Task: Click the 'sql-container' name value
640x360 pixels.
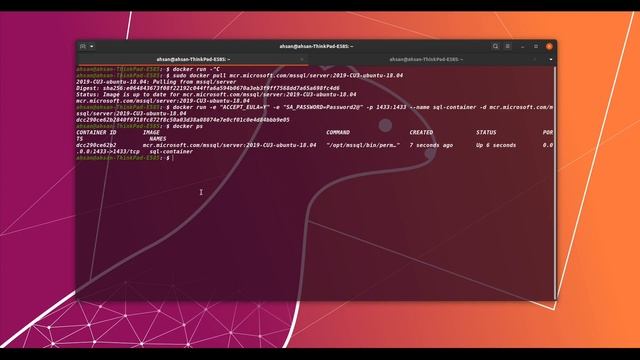Action: (x=171, y=151)
